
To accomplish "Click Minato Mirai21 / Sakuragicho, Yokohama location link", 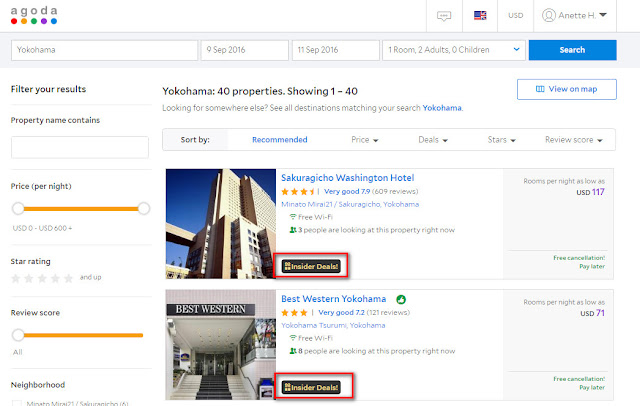I will click(x=350, y=204).
